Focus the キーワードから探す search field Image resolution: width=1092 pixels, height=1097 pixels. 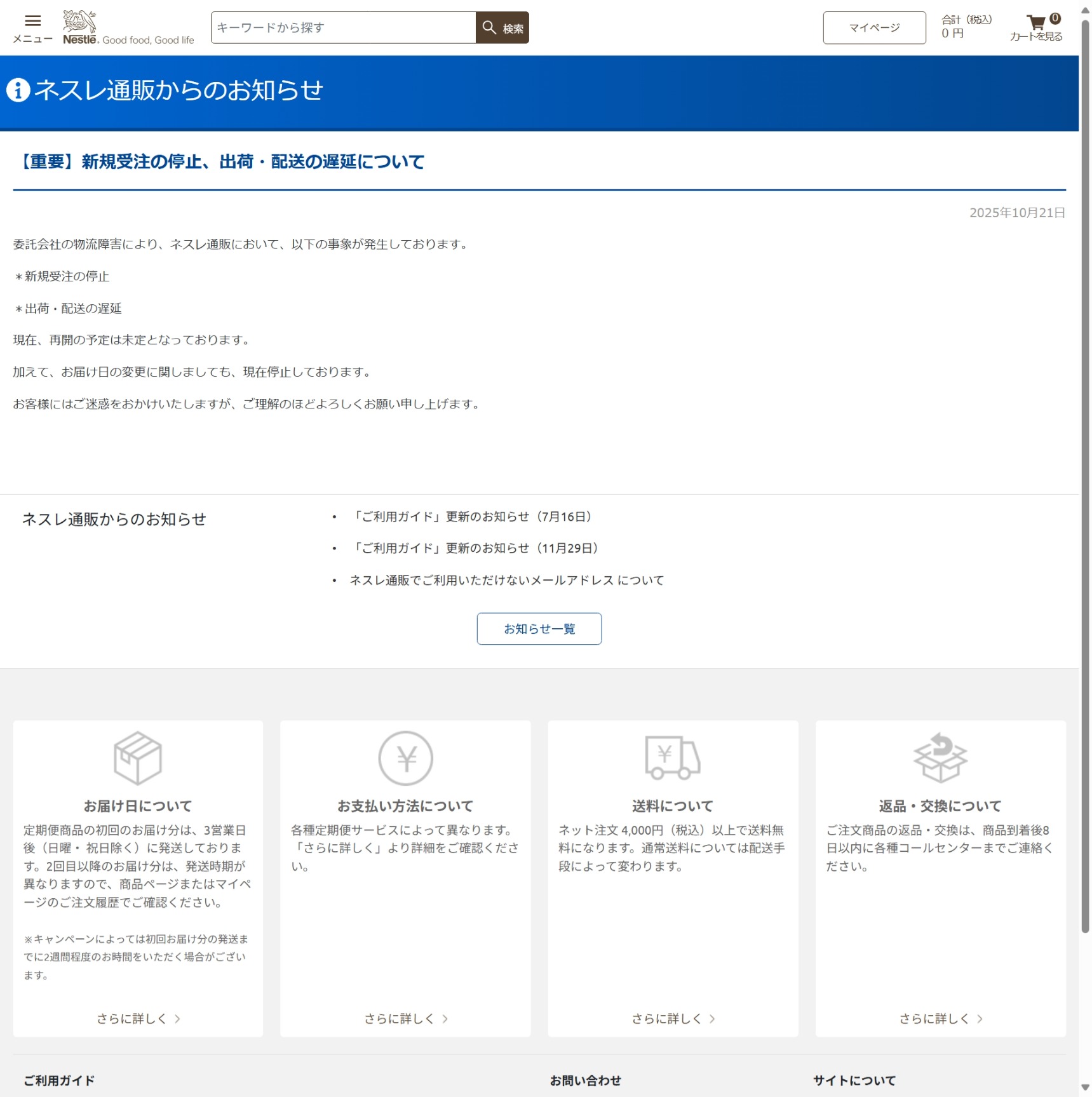pos(343,28)
